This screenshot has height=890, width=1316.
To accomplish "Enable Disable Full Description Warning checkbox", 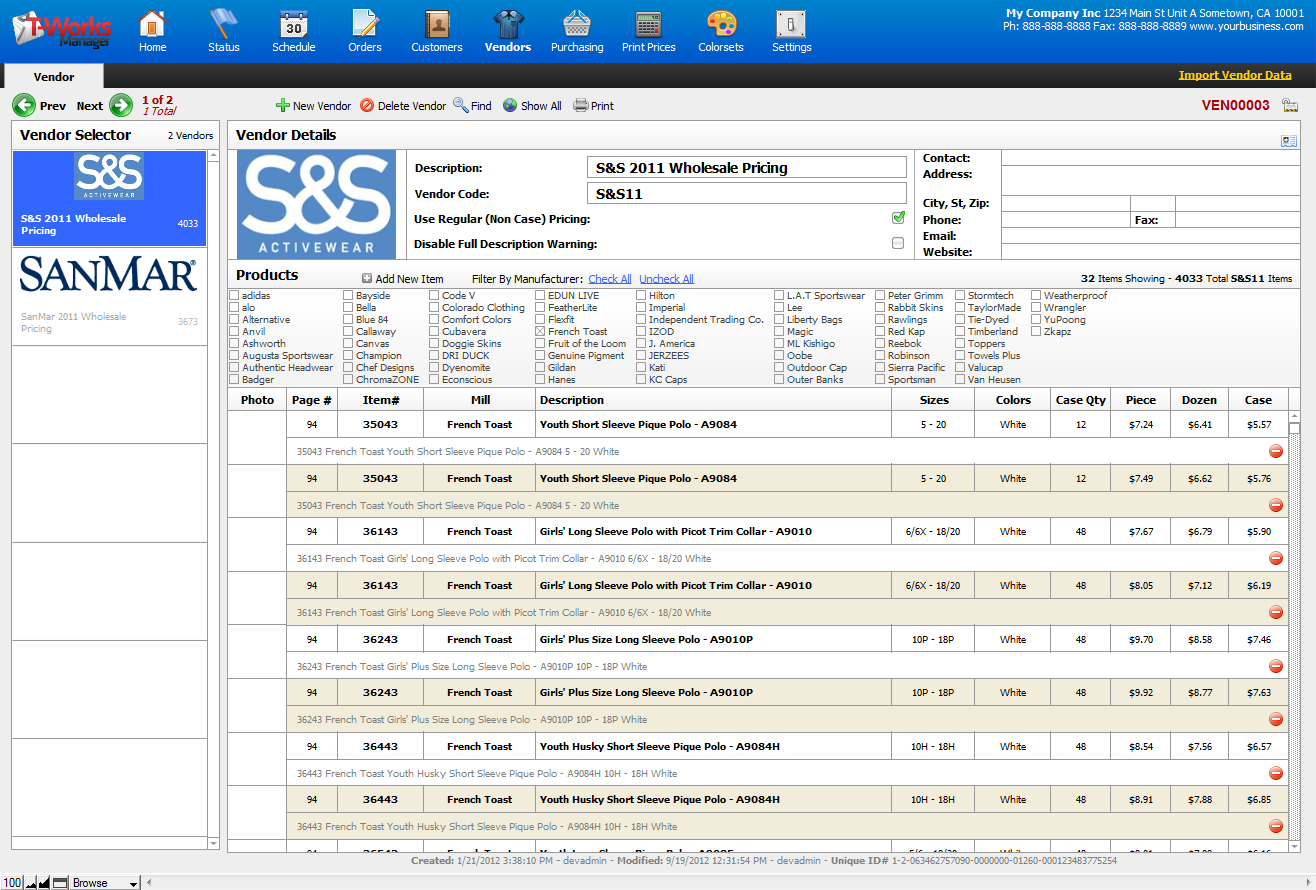I will coord(898,243).
